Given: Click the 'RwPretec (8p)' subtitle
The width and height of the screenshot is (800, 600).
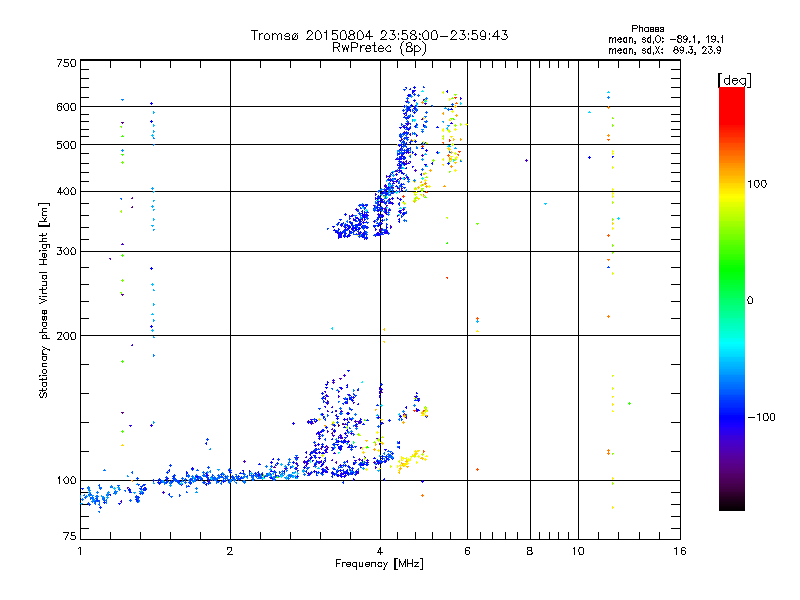Looking at the screenshot, I should click(x=379, y=48).
